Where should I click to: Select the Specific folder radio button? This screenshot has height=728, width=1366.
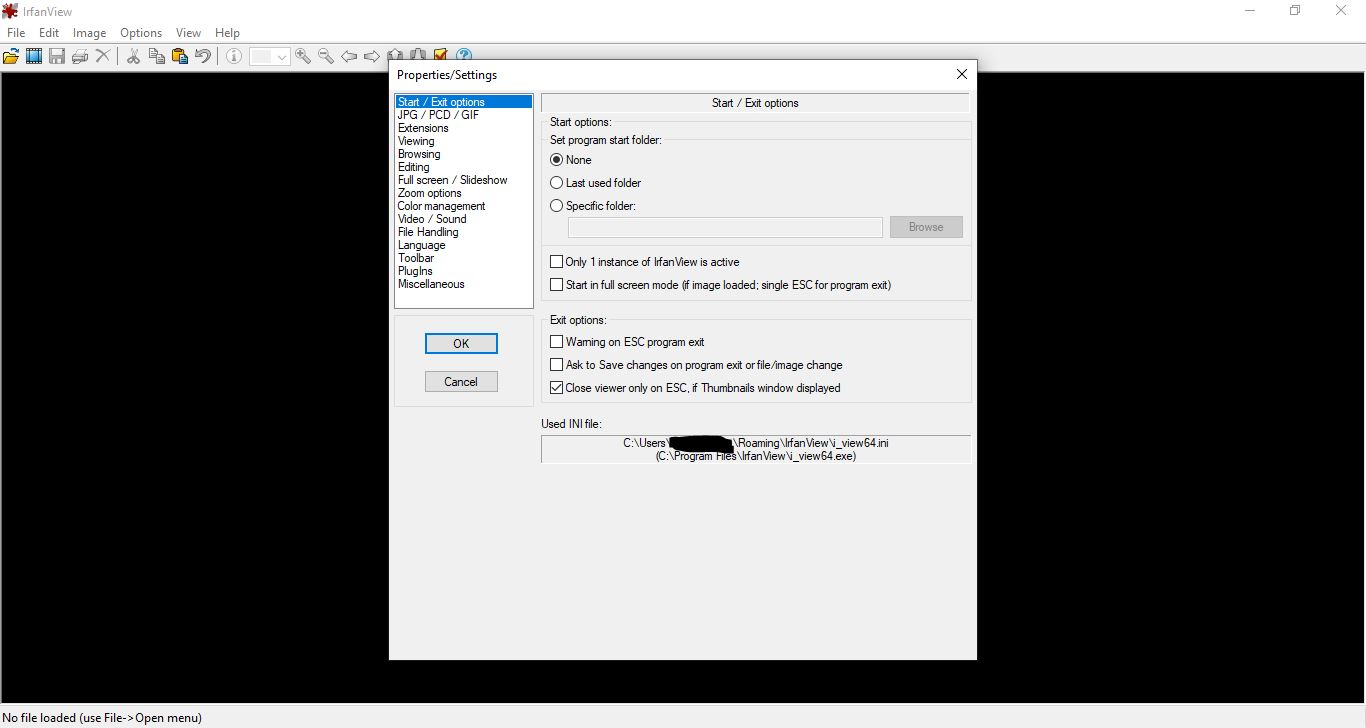coord(557,206)
